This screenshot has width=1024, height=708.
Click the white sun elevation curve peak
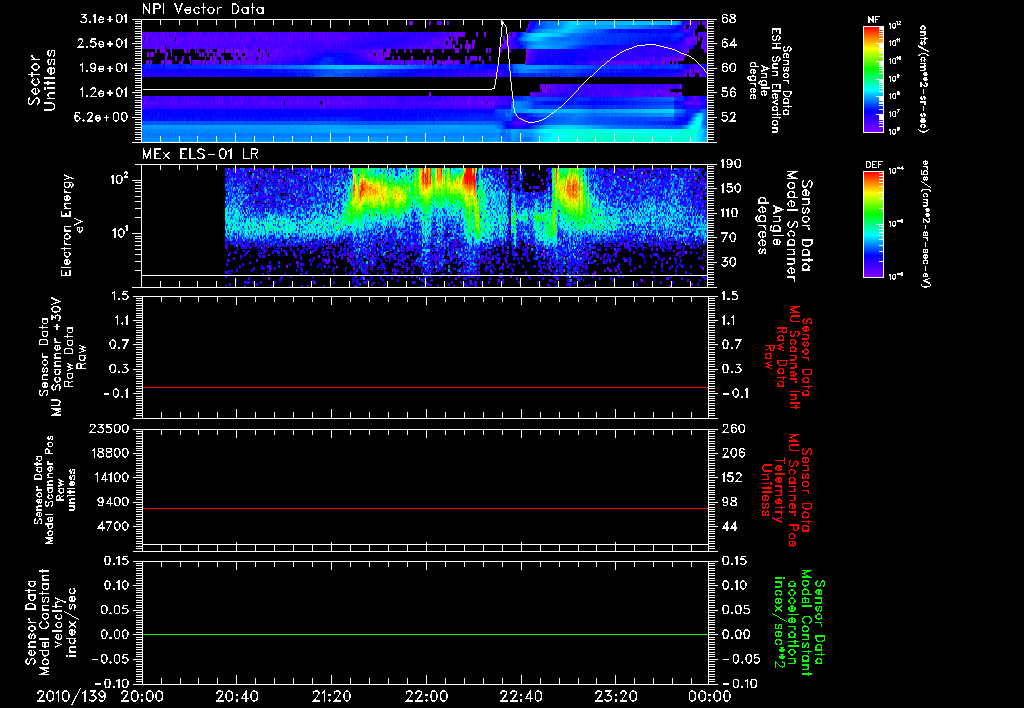(x=502, y=22)
